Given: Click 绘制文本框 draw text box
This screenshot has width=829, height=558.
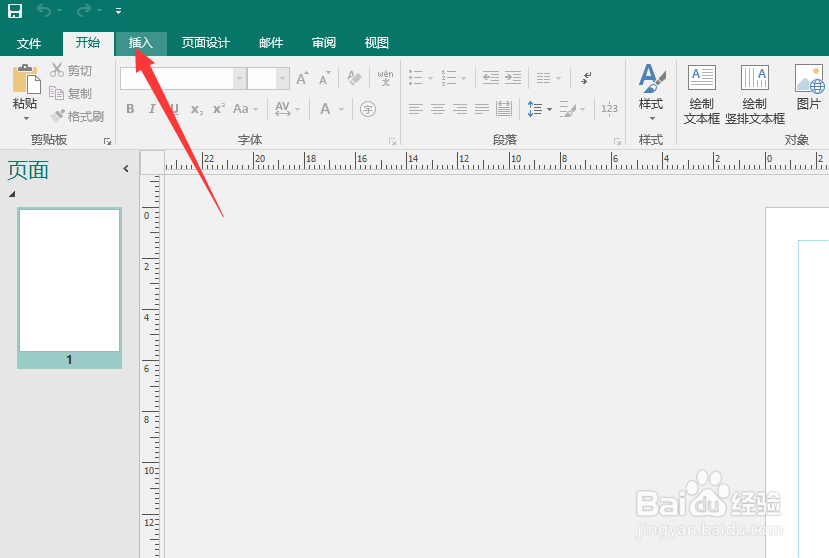Looking at the screenshot, I should point(702,94).
